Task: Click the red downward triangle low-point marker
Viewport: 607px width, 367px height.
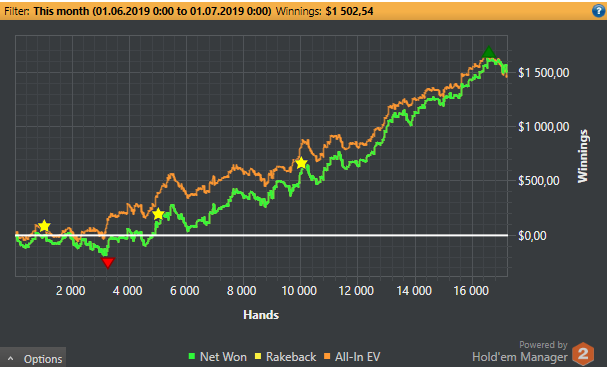Action: [x=108, y=263]
